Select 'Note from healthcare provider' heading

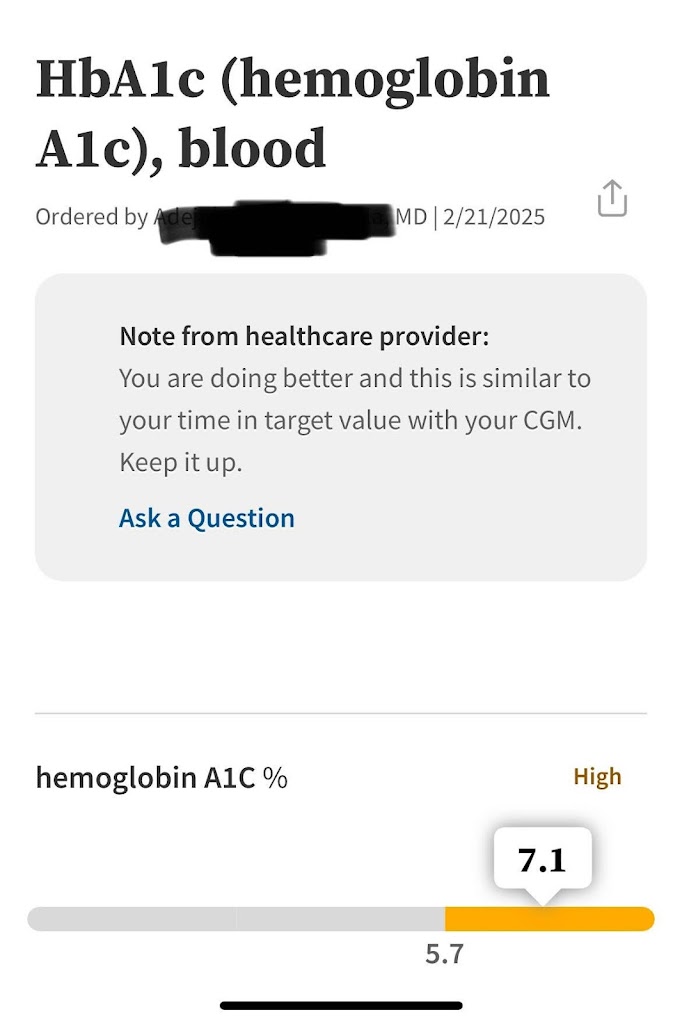pos(304,336)
